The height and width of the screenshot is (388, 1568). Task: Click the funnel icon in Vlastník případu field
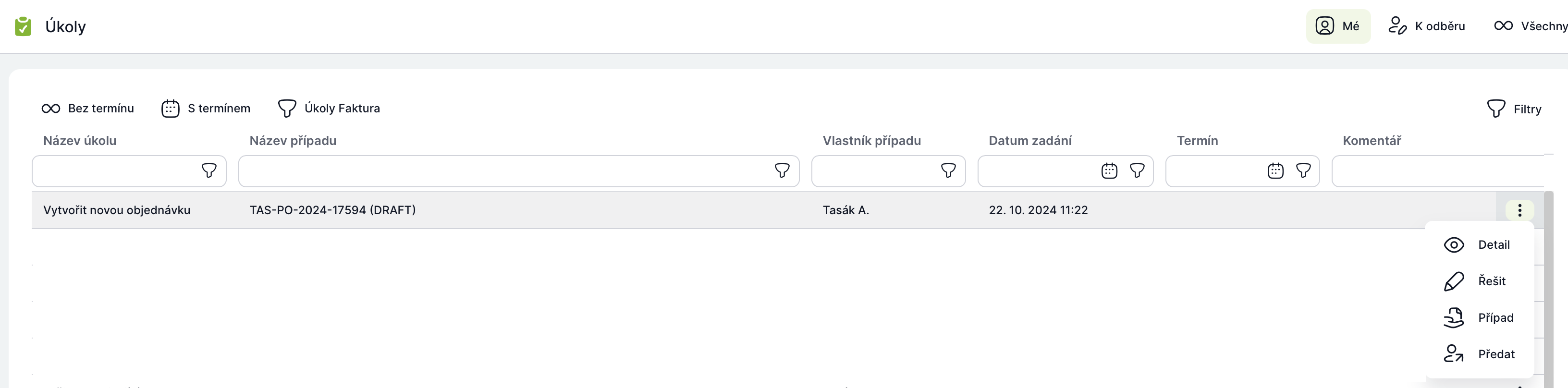[948, 171]
